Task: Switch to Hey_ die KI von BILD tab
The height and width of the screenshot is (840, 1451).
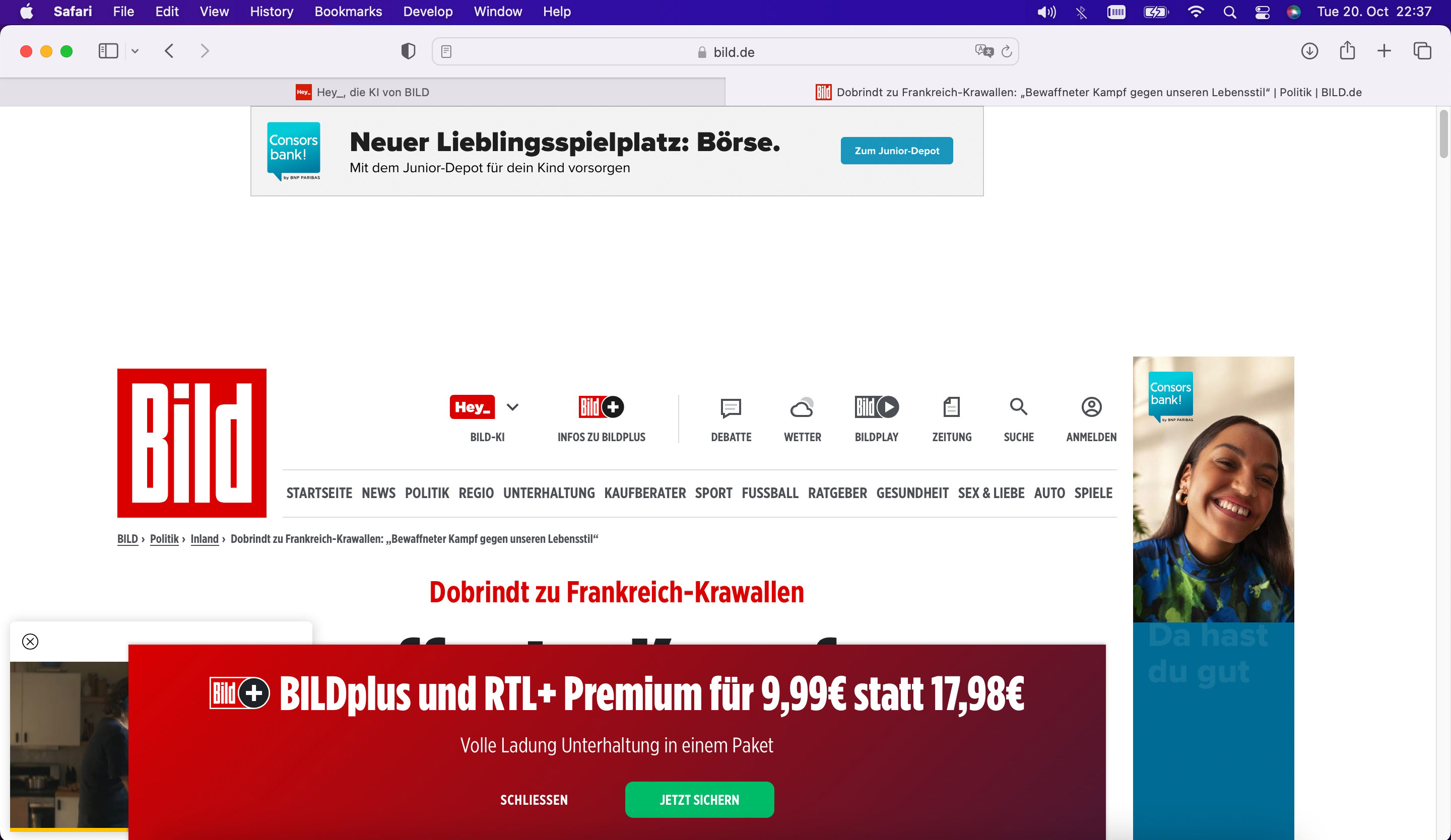Action: pyautogui.click(x=362, y=92)
